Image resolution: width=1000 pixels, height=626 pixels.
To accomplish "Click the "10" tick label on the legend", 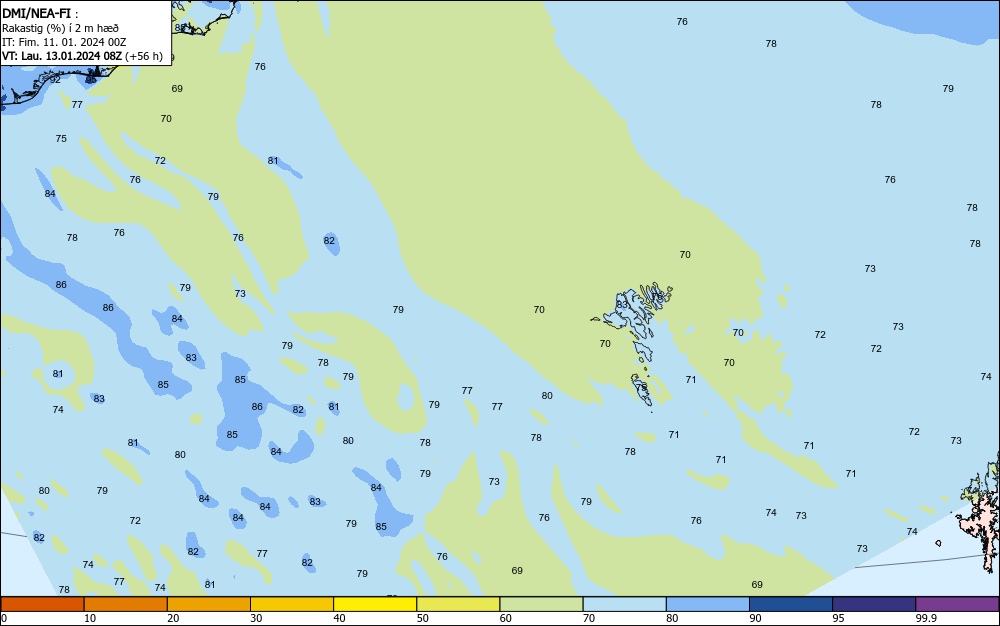I will [x=90, y=618].
